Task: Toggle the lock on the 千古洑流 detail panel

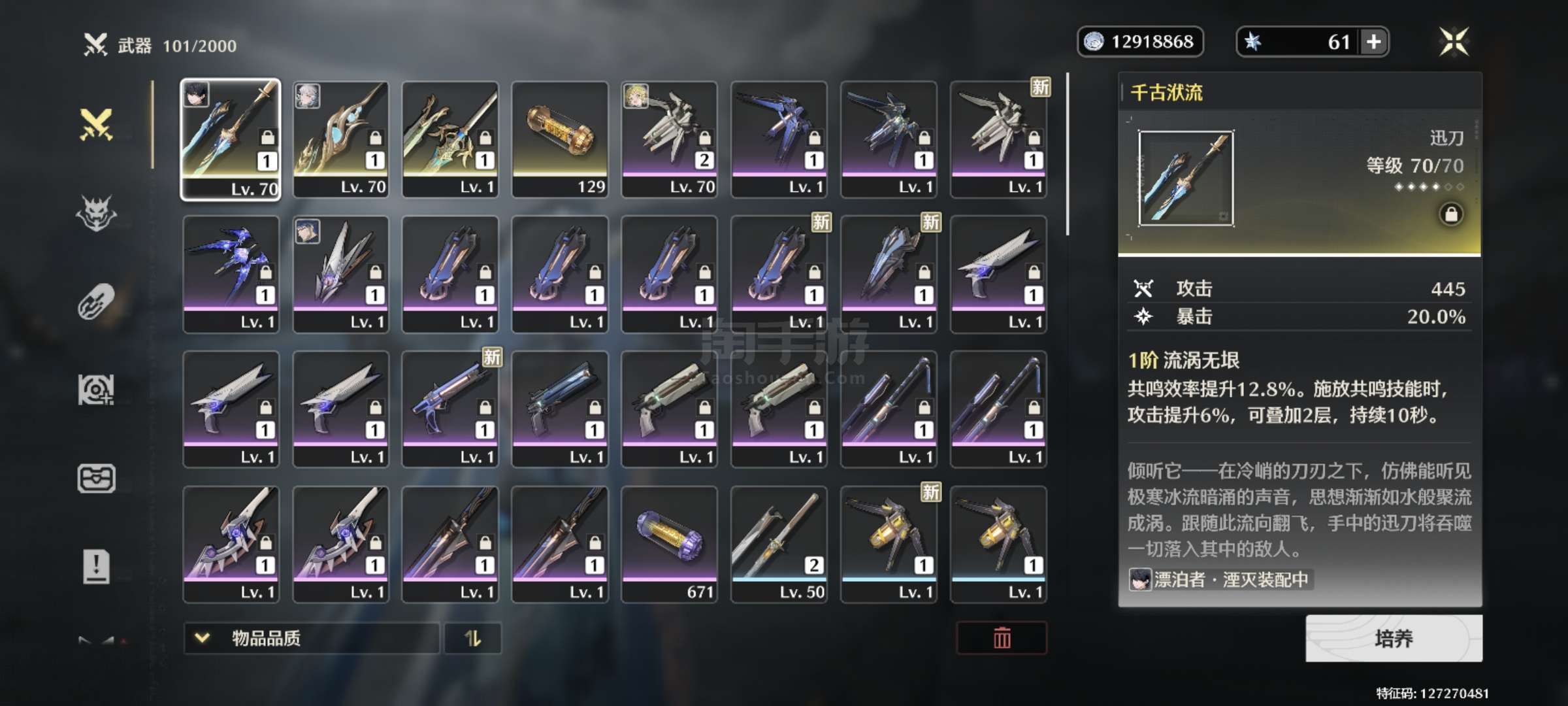Action: [x=1451, y=214]
